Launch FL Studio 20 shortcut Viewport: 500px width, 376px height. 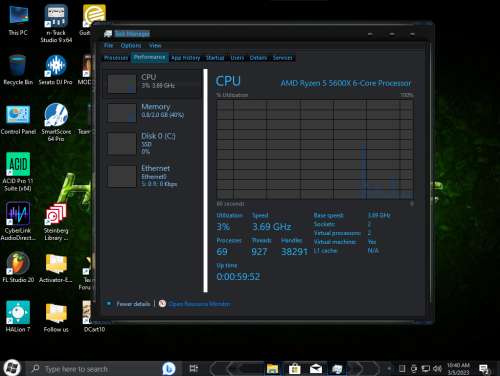tap(18, 268)
